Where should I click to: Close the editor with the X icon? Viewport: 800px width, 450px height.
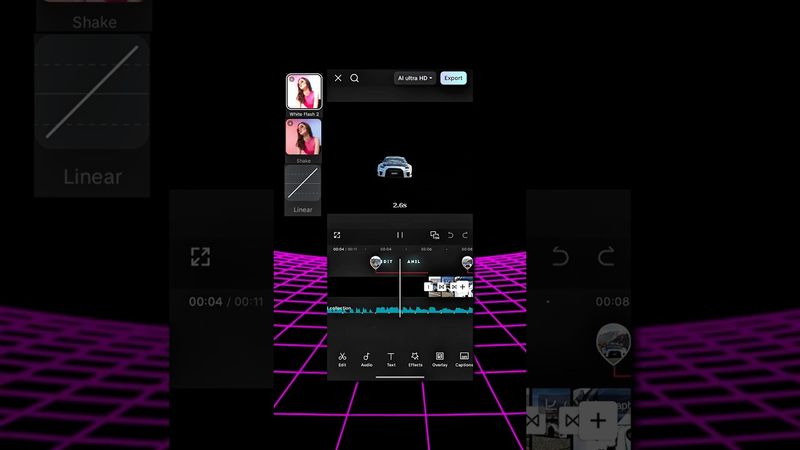click(x=338, y=78)
